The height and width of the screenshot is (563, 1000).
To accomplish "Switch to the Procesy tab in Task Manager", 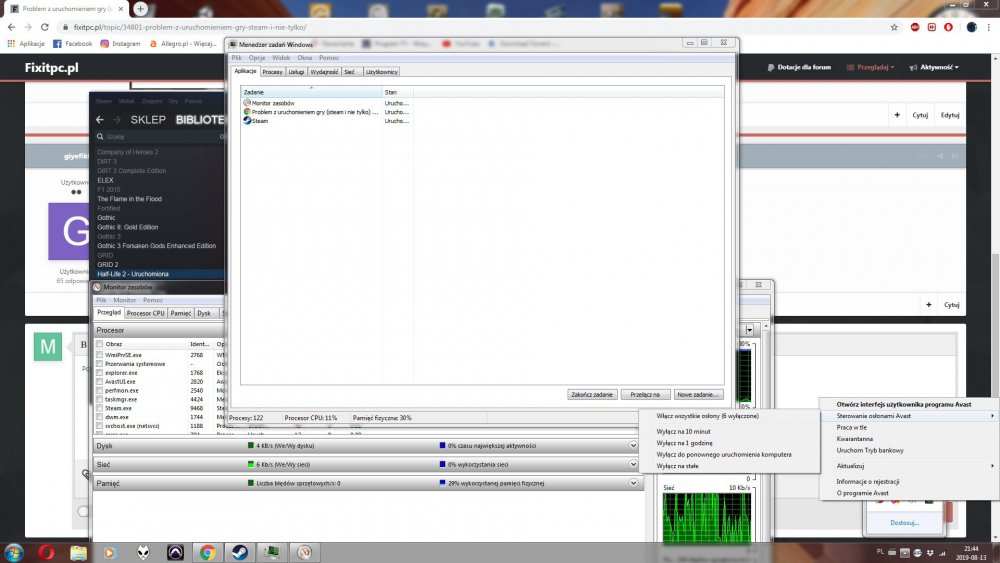I will point(272,72).
